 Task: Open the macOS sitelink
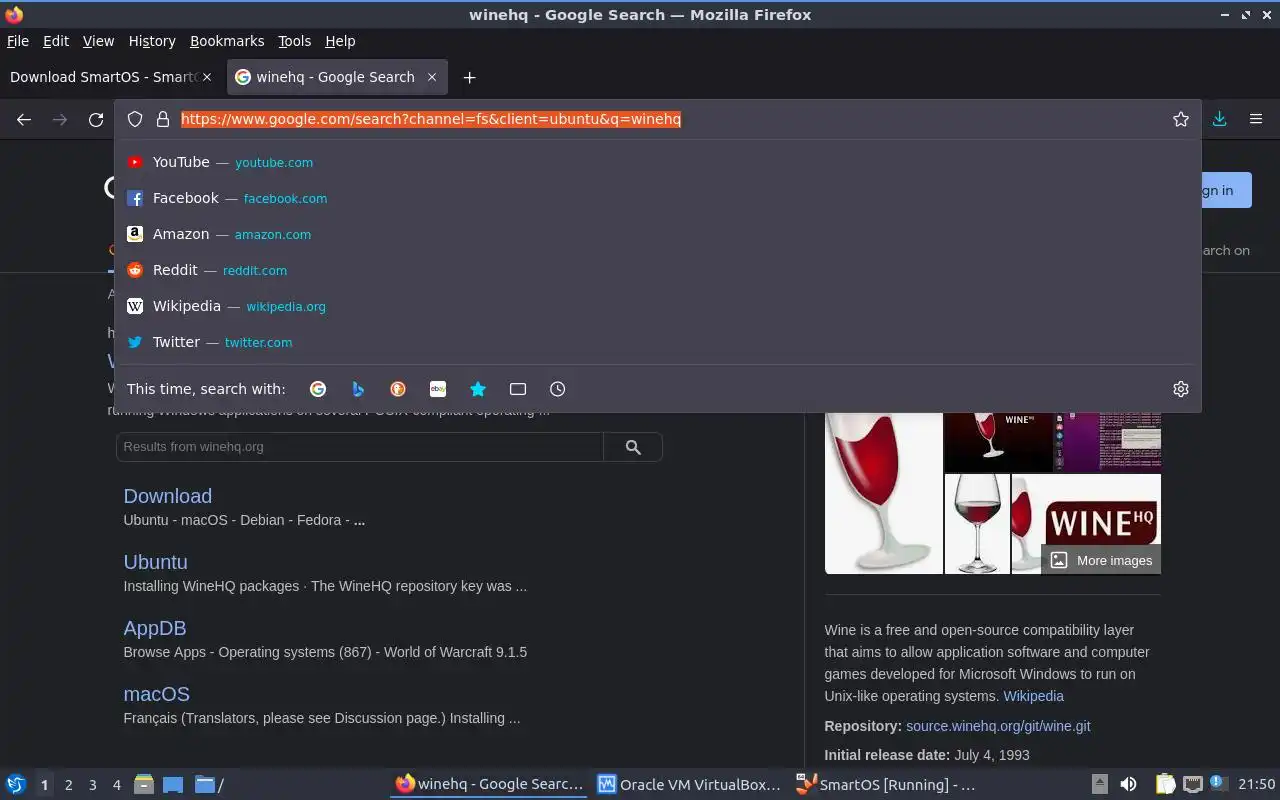point(157,694)
